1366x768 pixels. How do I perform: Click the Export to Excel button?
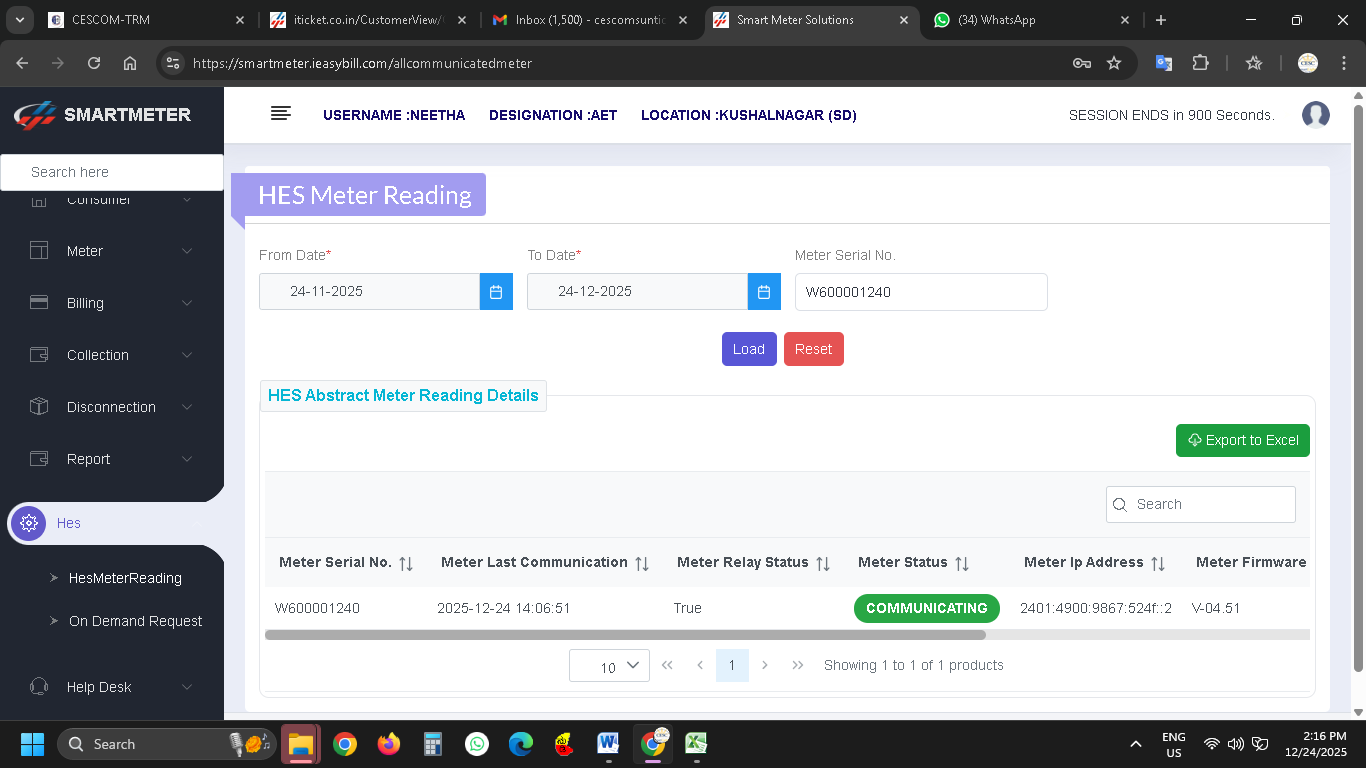tap(1242, 440)
